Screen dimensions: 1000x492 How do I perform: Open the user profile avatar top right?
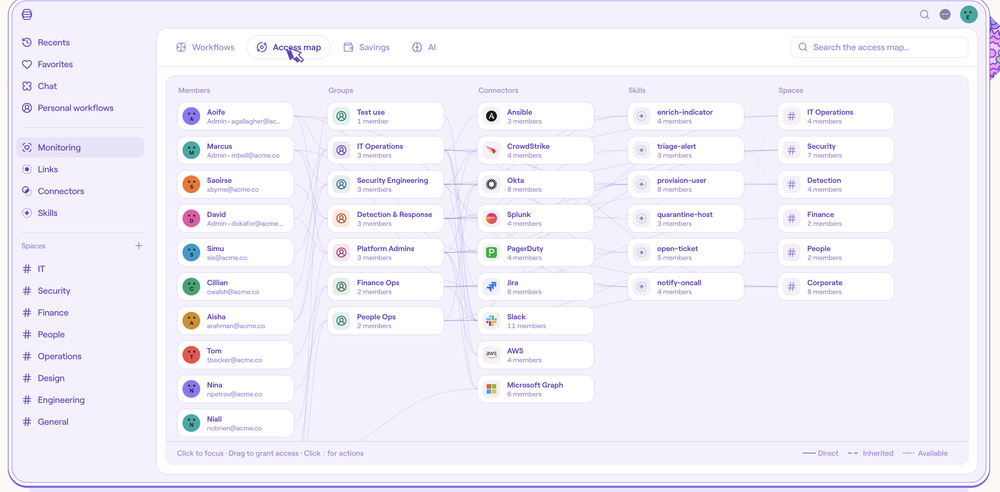coord(969,14)
